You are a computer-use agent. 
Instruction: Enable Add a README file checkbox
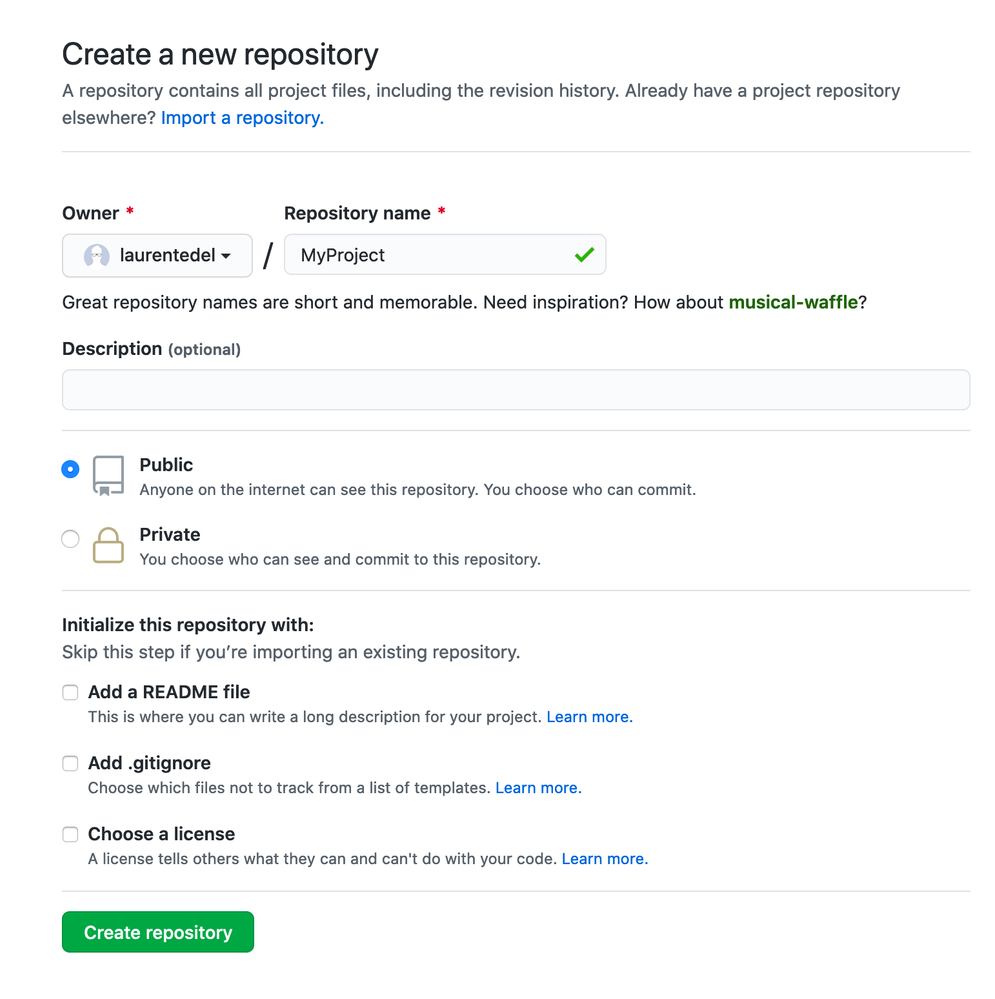[x=70, y=692]
